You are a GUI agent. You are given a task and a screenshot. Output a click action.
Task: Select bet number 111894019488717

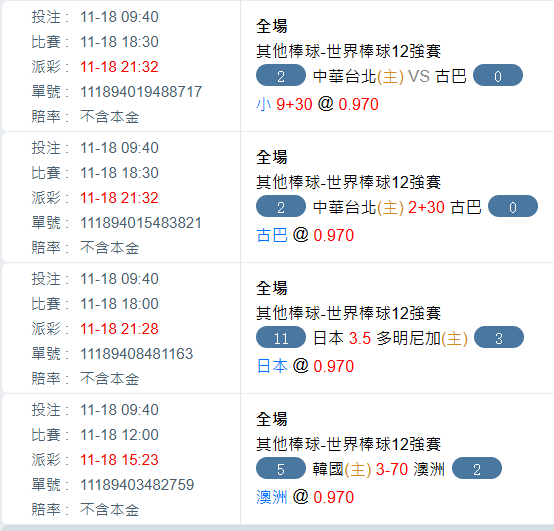(141, 92)
